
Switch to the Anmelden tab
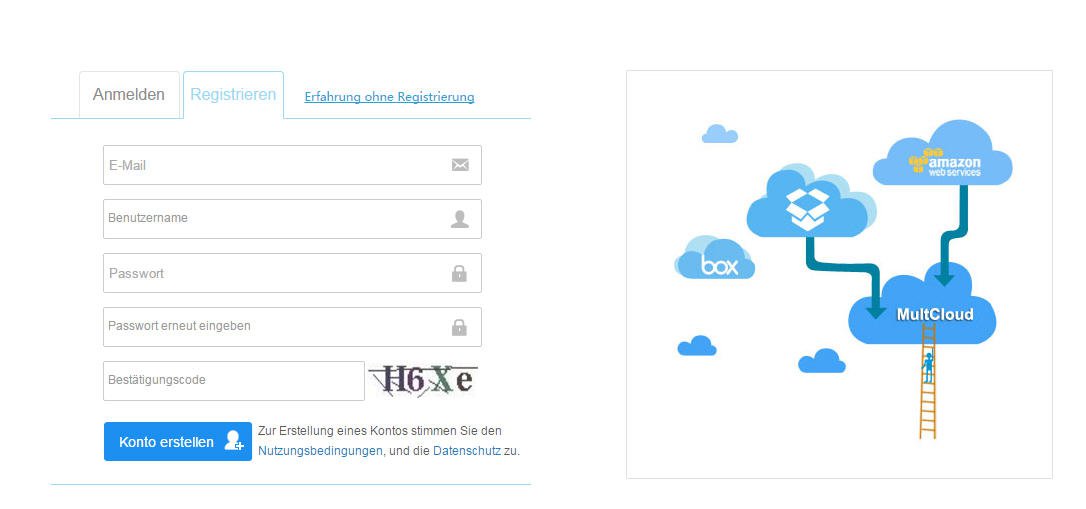129,94
